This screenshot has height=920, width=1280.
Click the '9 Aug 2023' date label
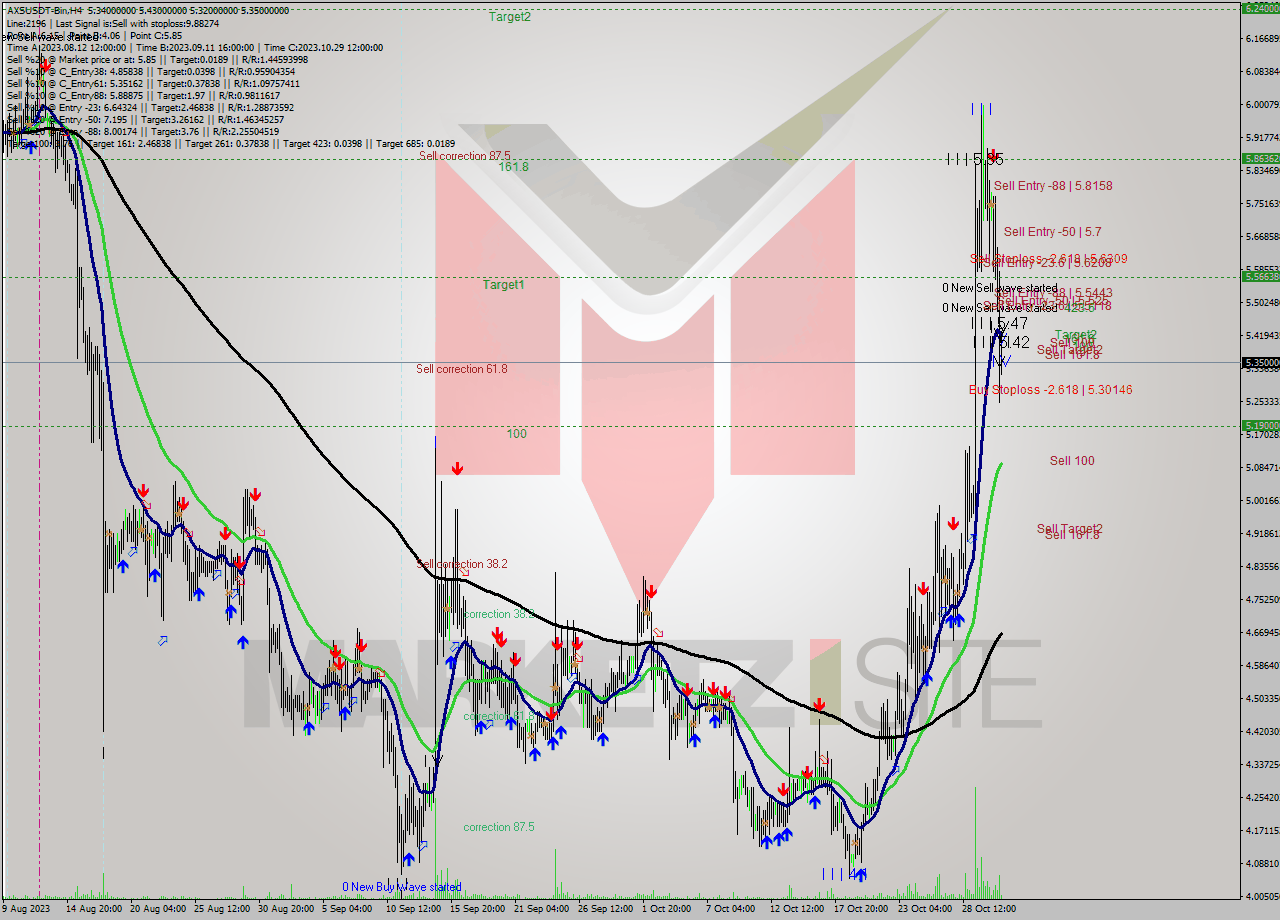tap(25, 909)
